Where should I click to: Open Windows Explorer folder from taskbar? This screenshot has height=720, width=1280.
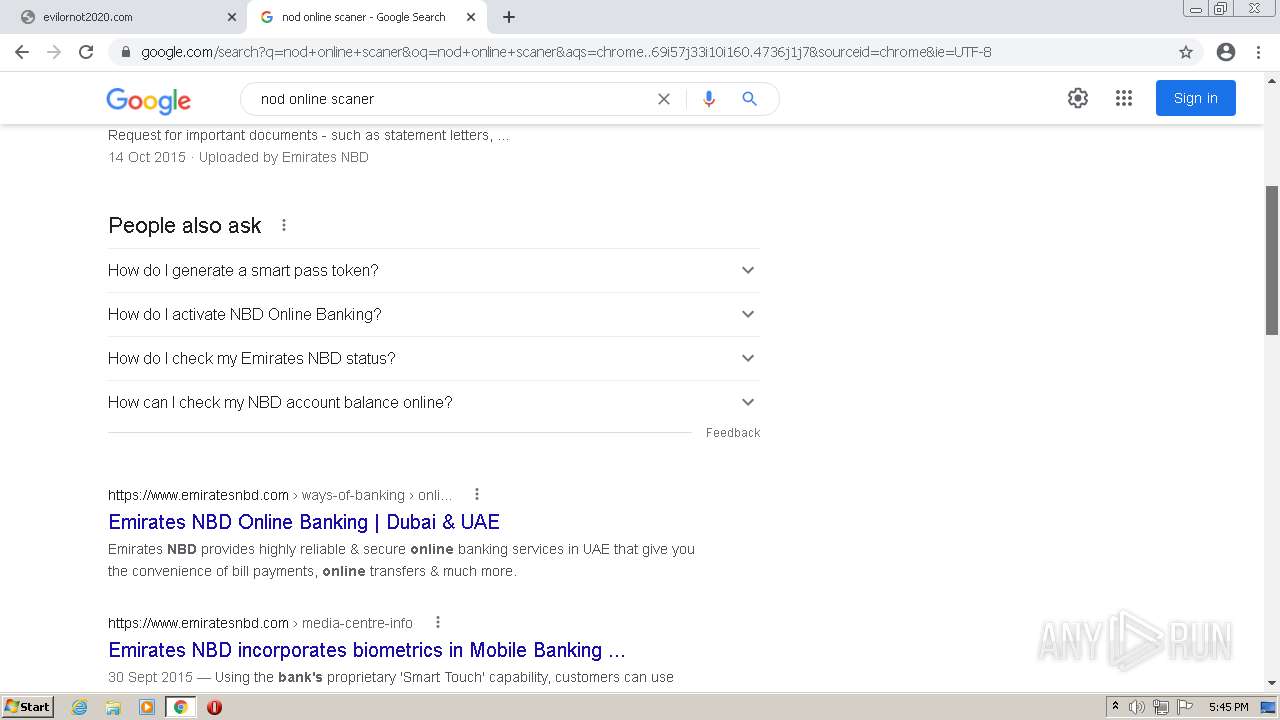click(x=113, y=707)
